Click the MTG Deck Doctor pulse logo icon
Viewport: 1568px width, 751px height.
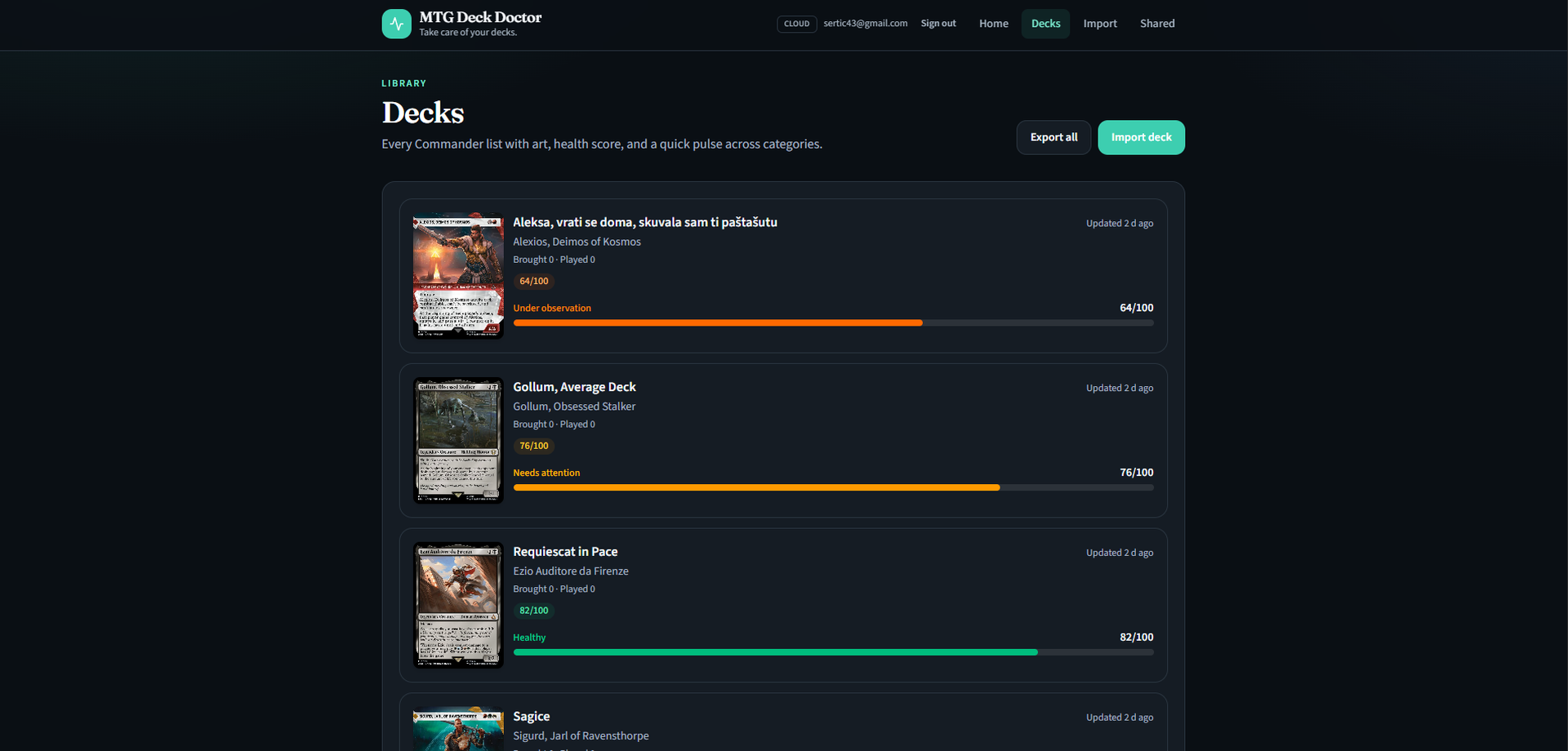point(396,24)
